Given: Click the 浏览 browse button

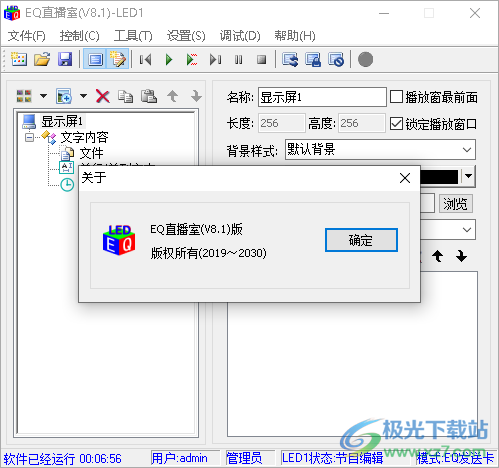Looking at the screenshot, I should coord(456,203).
